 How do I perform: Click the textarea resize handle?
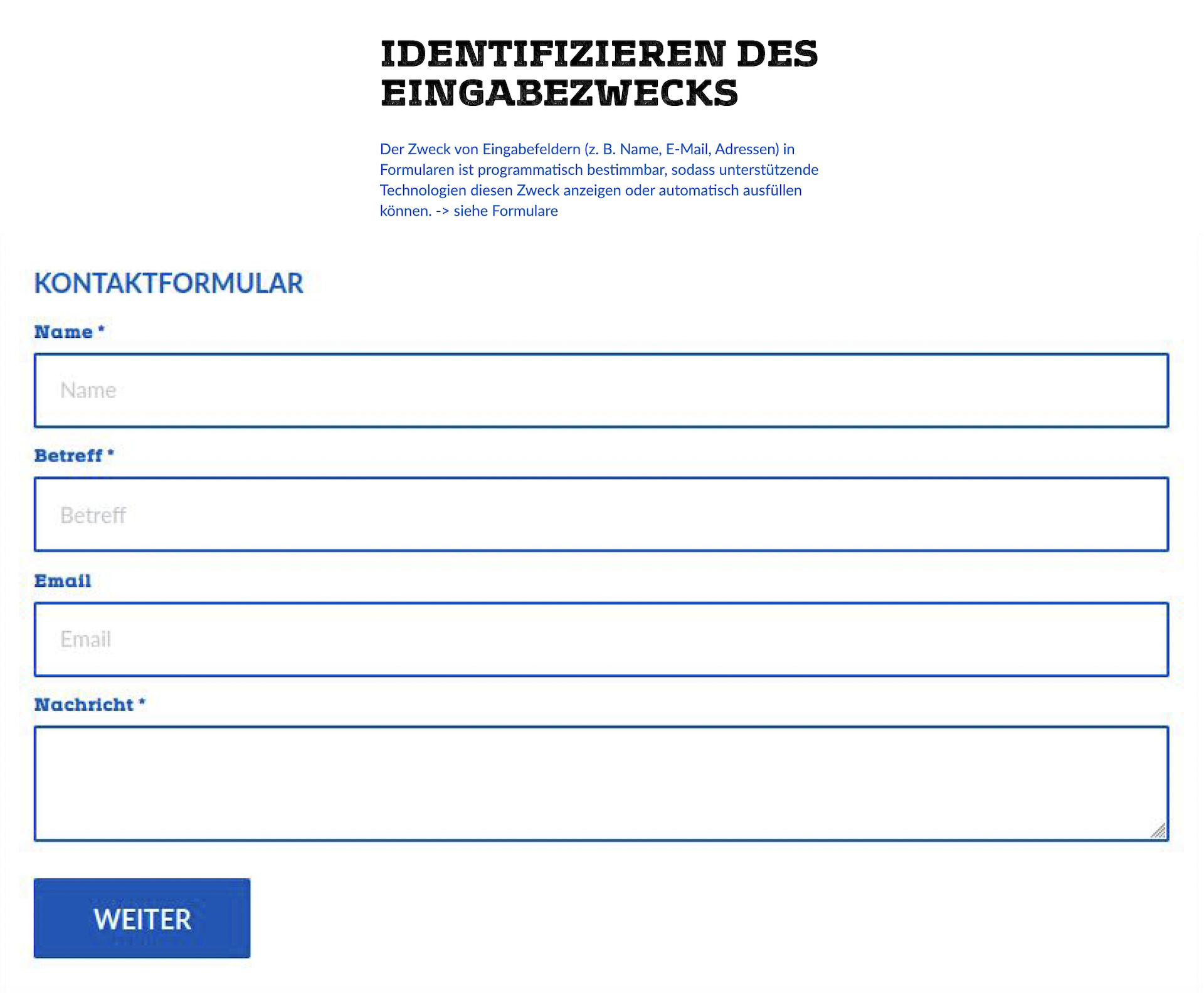point(1158,831)
